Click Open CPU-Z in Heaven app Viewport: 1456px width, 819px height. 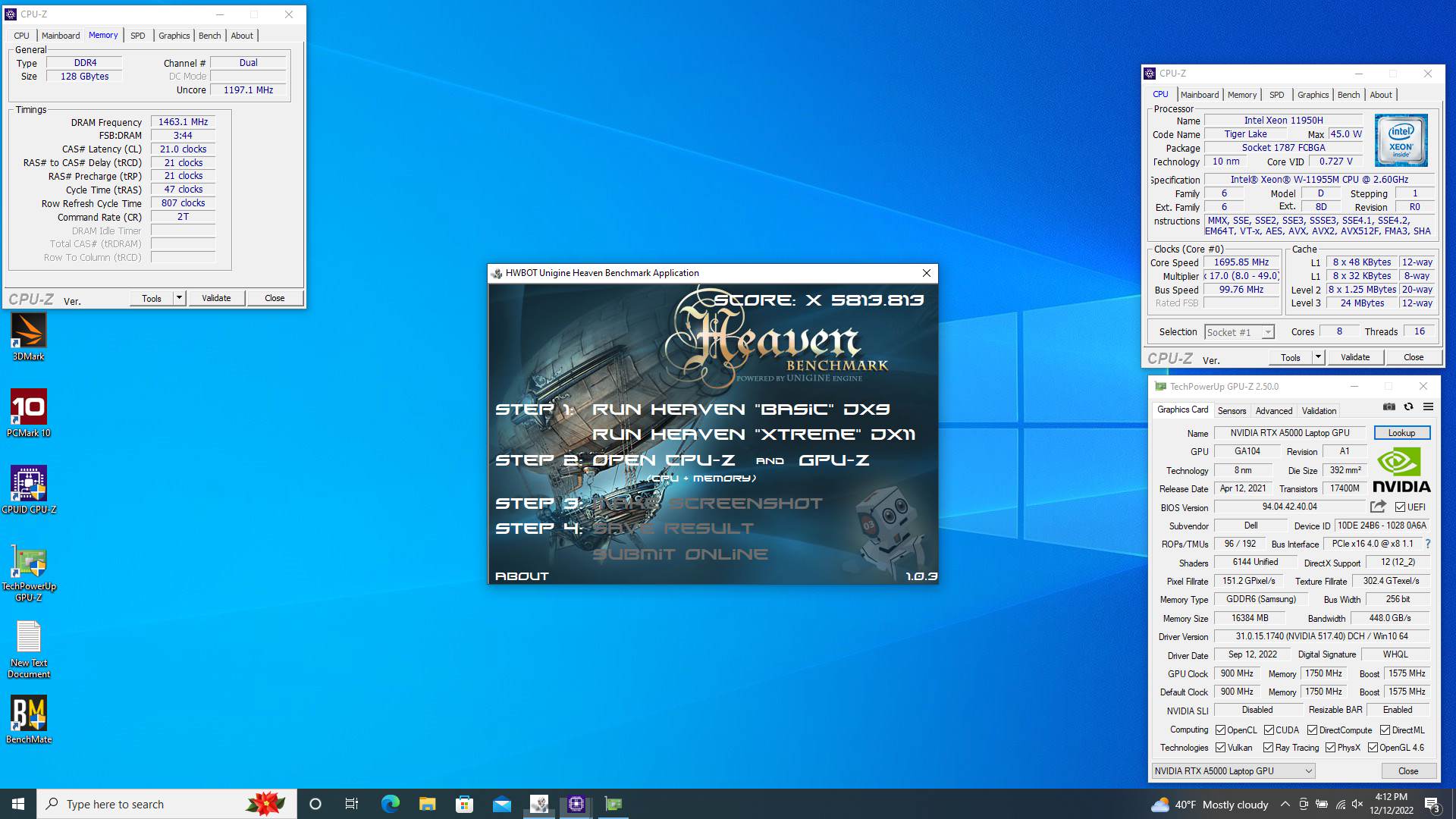pyautogui.click(x=664, y=460)
